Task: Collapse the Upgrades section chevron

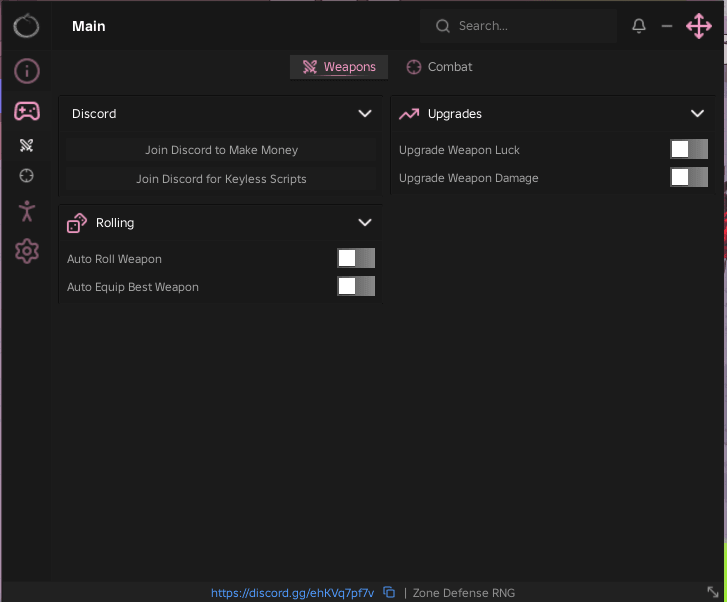Action: (697, 114)
